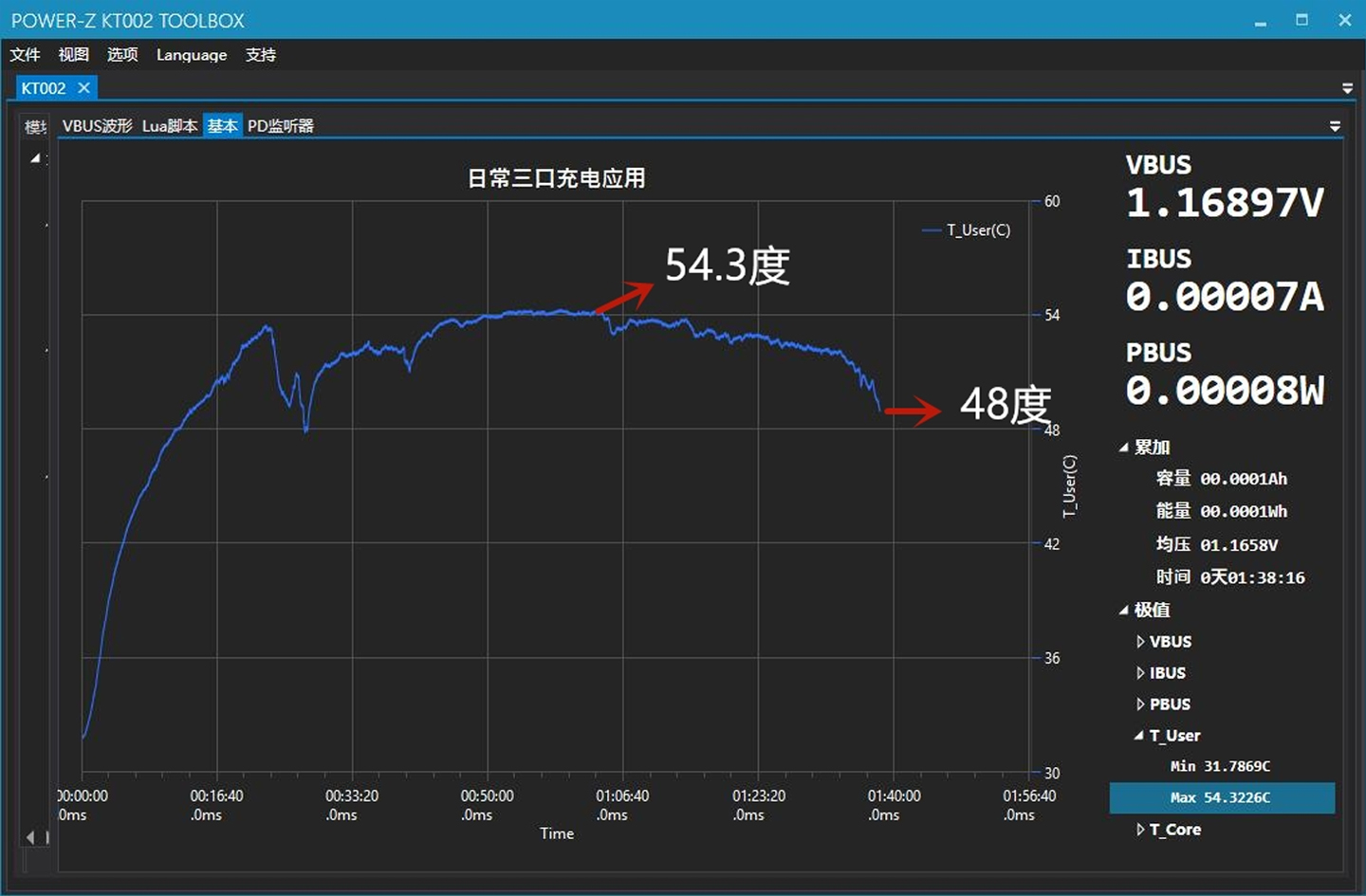Viewport: 1366px width, 896px height.
Task: Switch to the PD监听器 tab
Action: (x=280, y=126)
